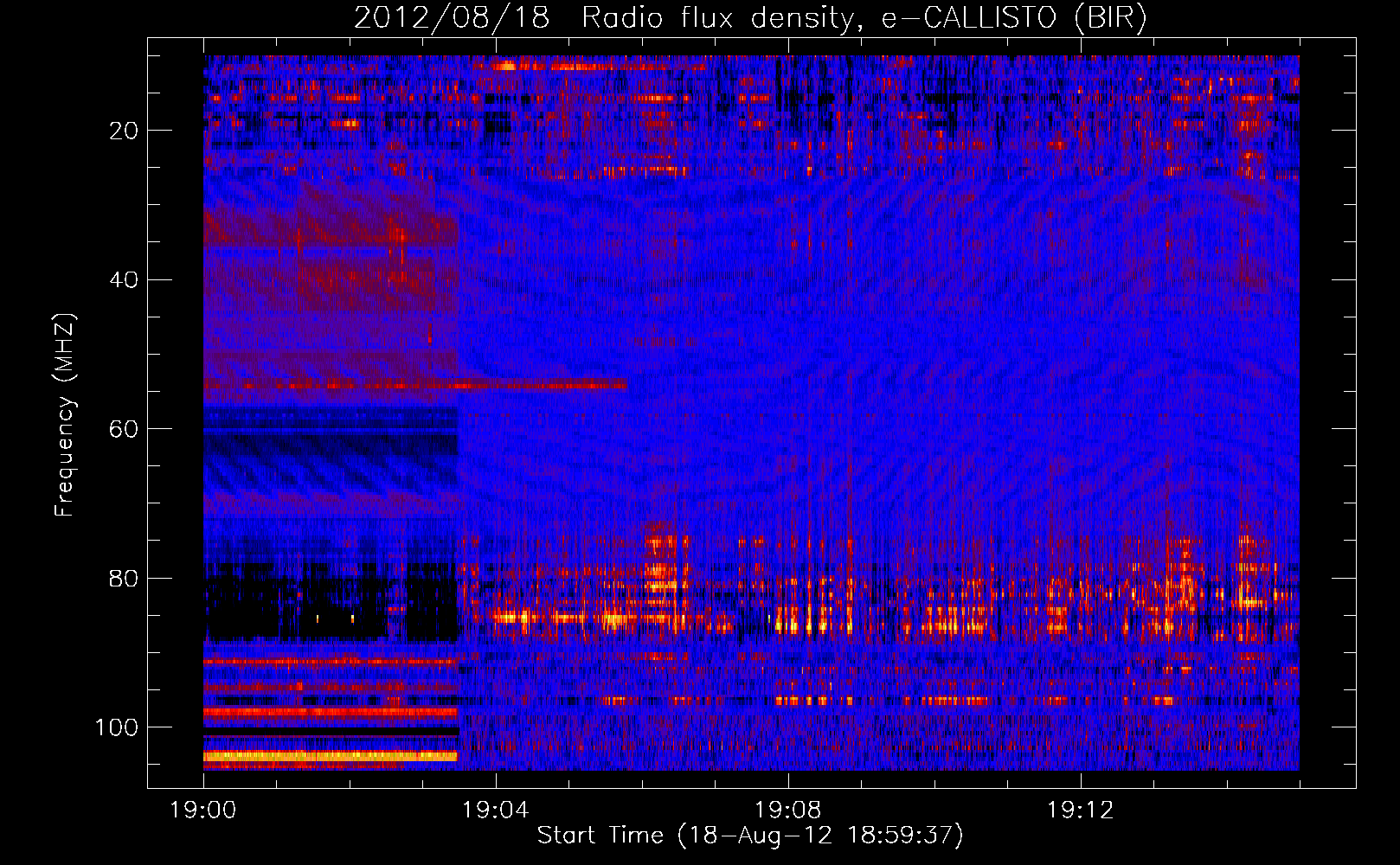The height and width of the screenshot is (865, 1400).
Task: Click the '19:08' time tick label
Action: coord(788,811)
